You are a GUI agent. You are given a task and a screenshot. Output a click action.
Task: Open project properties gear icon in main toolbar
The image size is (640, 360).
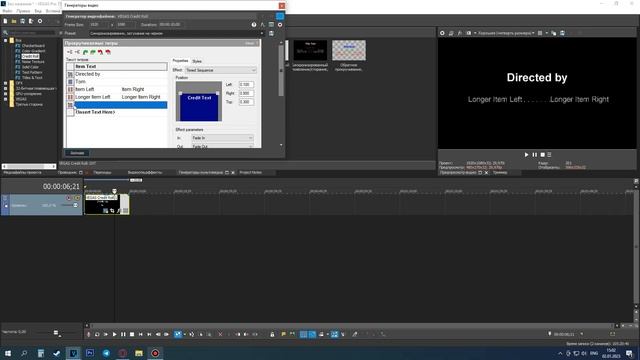click(40, 21)
